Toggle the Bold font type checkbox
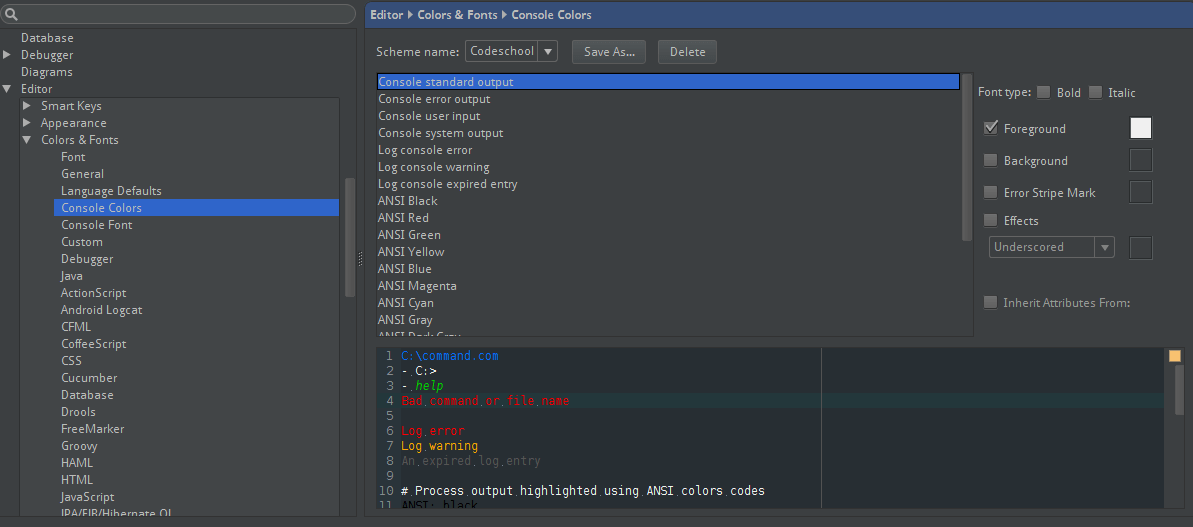1193x527 pixels. coord(1043,92)
